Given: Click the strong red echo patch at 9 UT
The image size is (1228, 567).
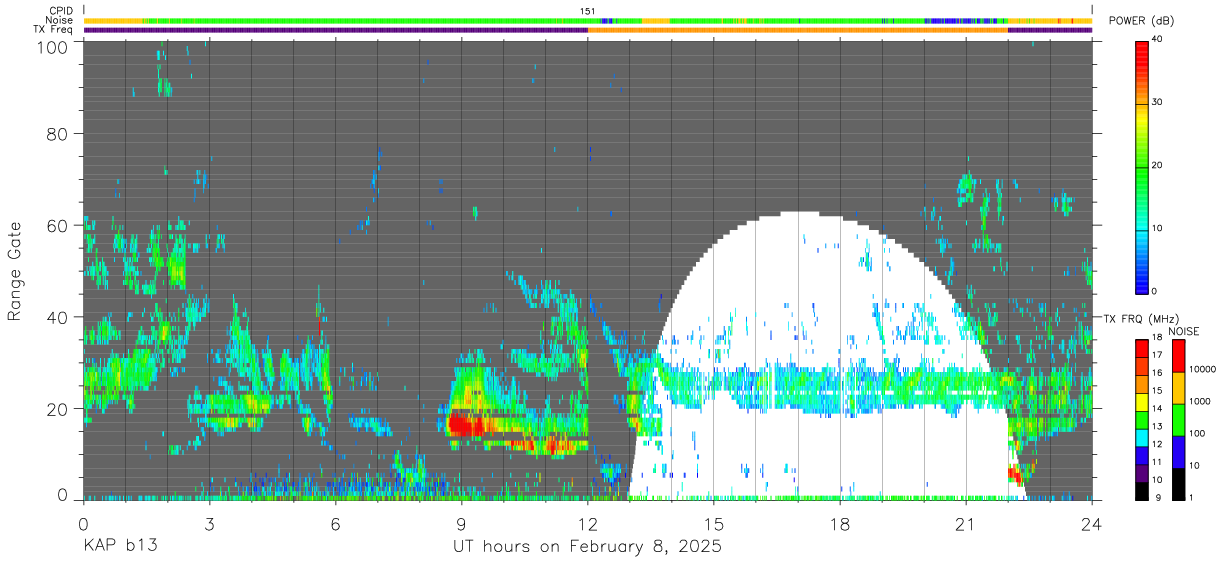Looking at the screenshot, I should tap(465, 424).
